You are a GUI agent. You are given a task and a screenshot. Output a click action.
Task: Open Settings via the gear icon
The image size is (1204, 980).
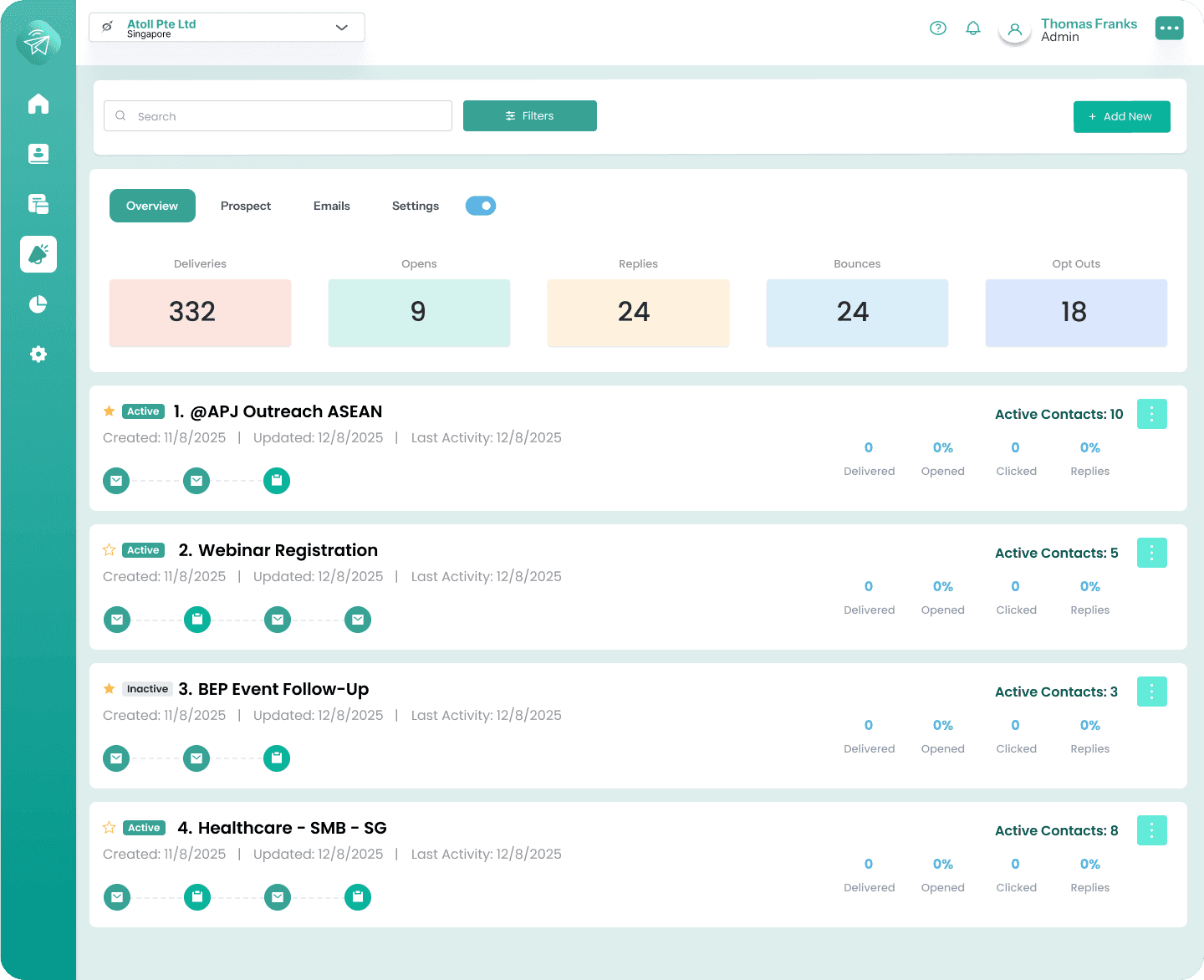pos(38,354)
